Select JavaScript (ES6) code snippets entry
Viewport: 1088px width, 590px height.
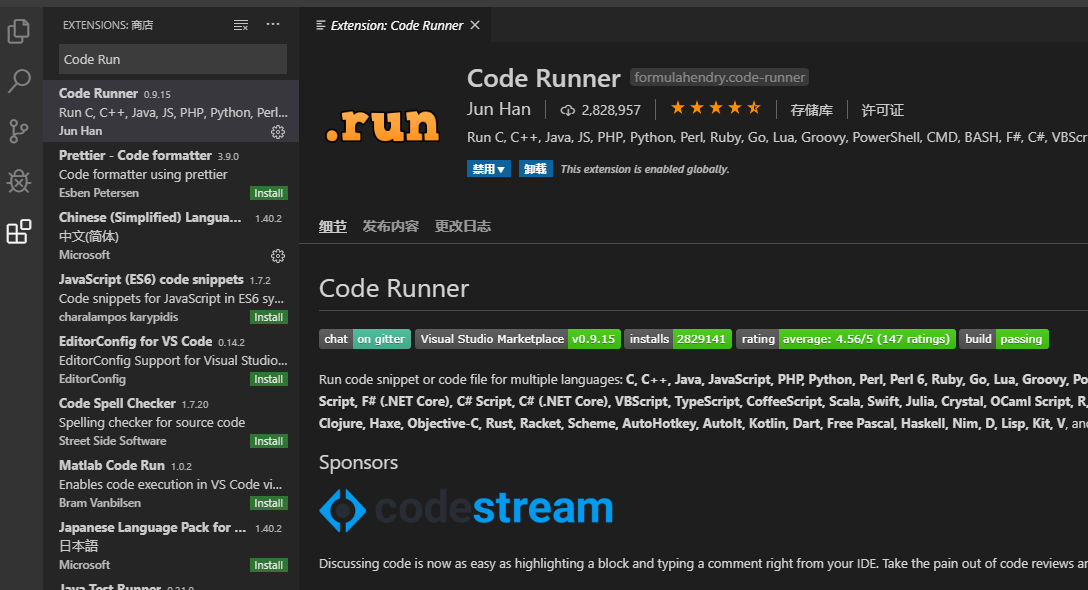pos(171,297)
